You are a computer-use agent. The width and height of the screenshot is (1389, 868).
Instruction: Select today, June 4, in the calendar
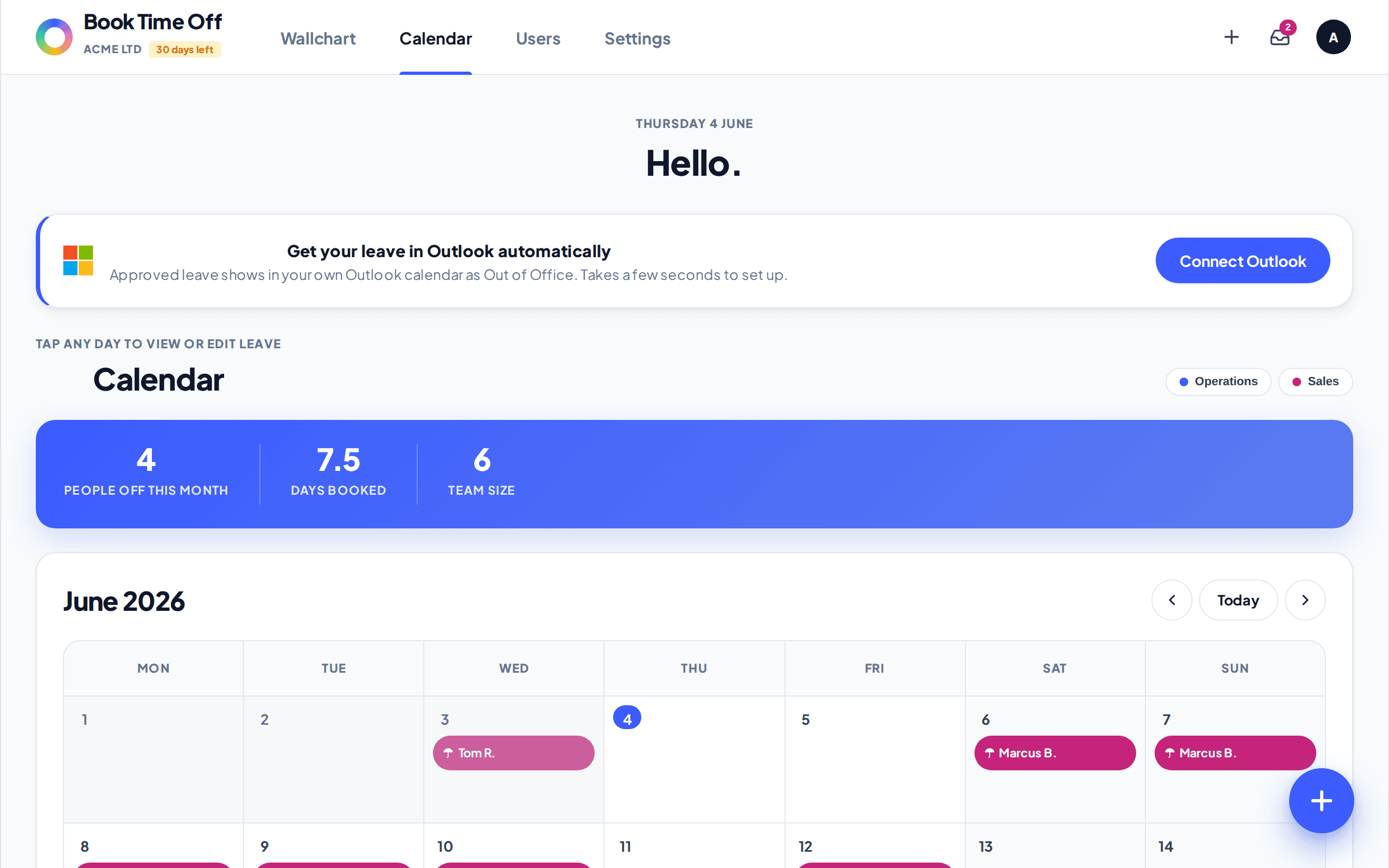(694, 759)
